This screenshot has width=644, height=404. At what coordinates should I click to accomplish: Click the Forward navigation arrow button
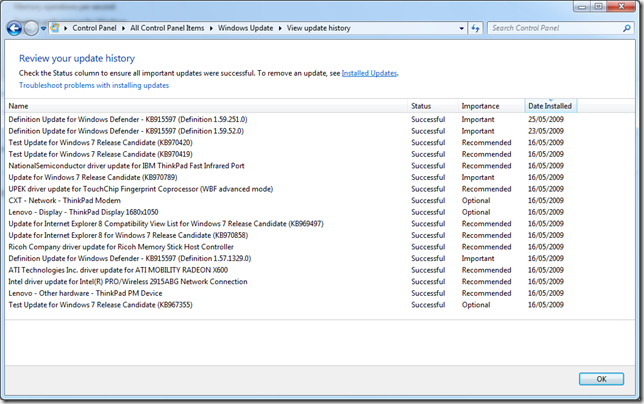pyautogui.click(x=31, y=28)
